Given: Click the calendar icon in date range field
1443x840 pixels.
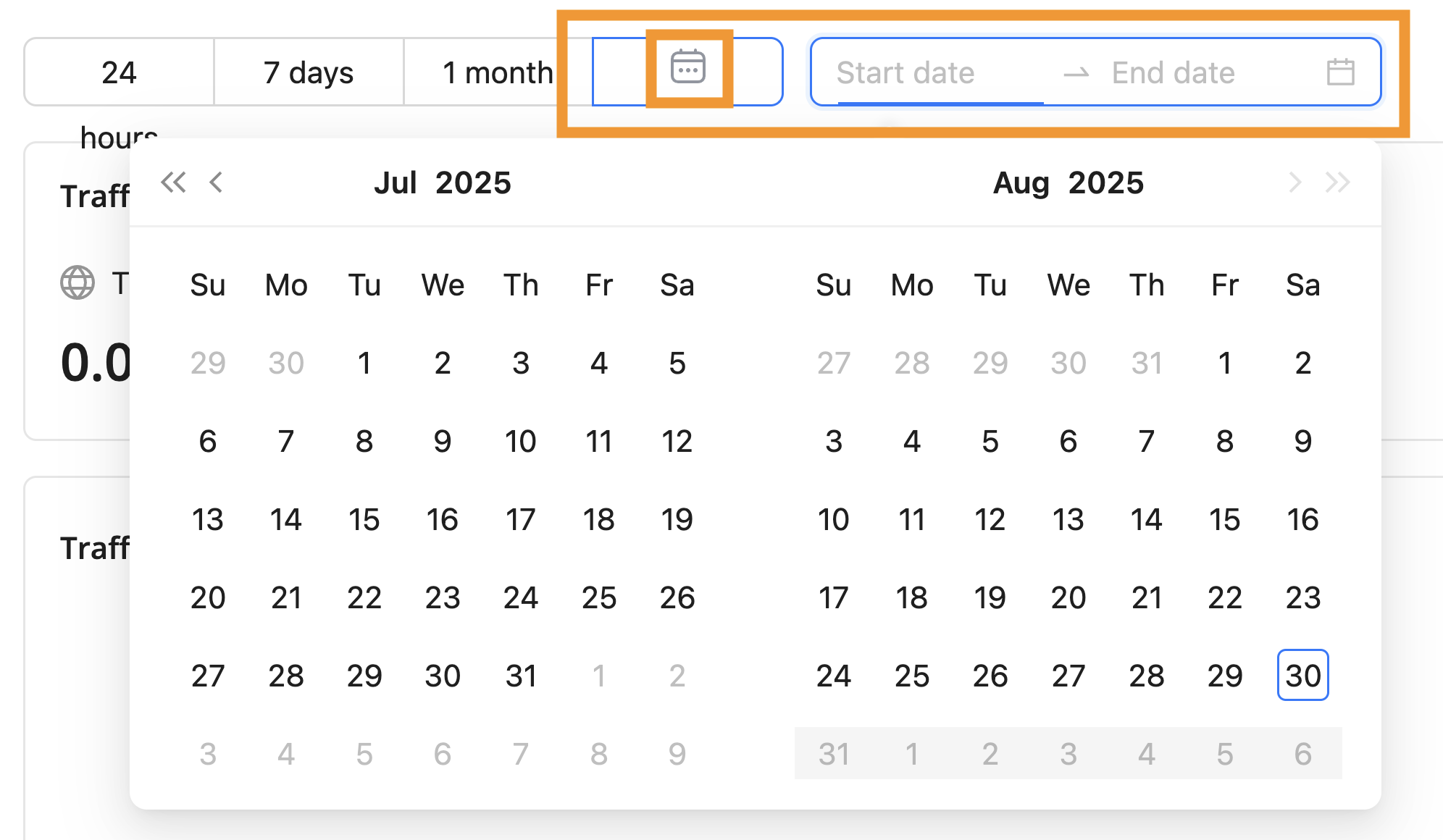Looking at the screenshot, I should [1340, 72].
